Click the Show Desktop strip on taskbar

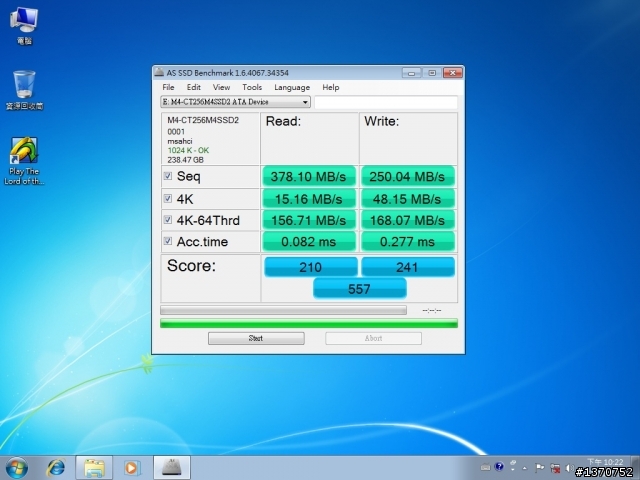[x=635, y=468]
